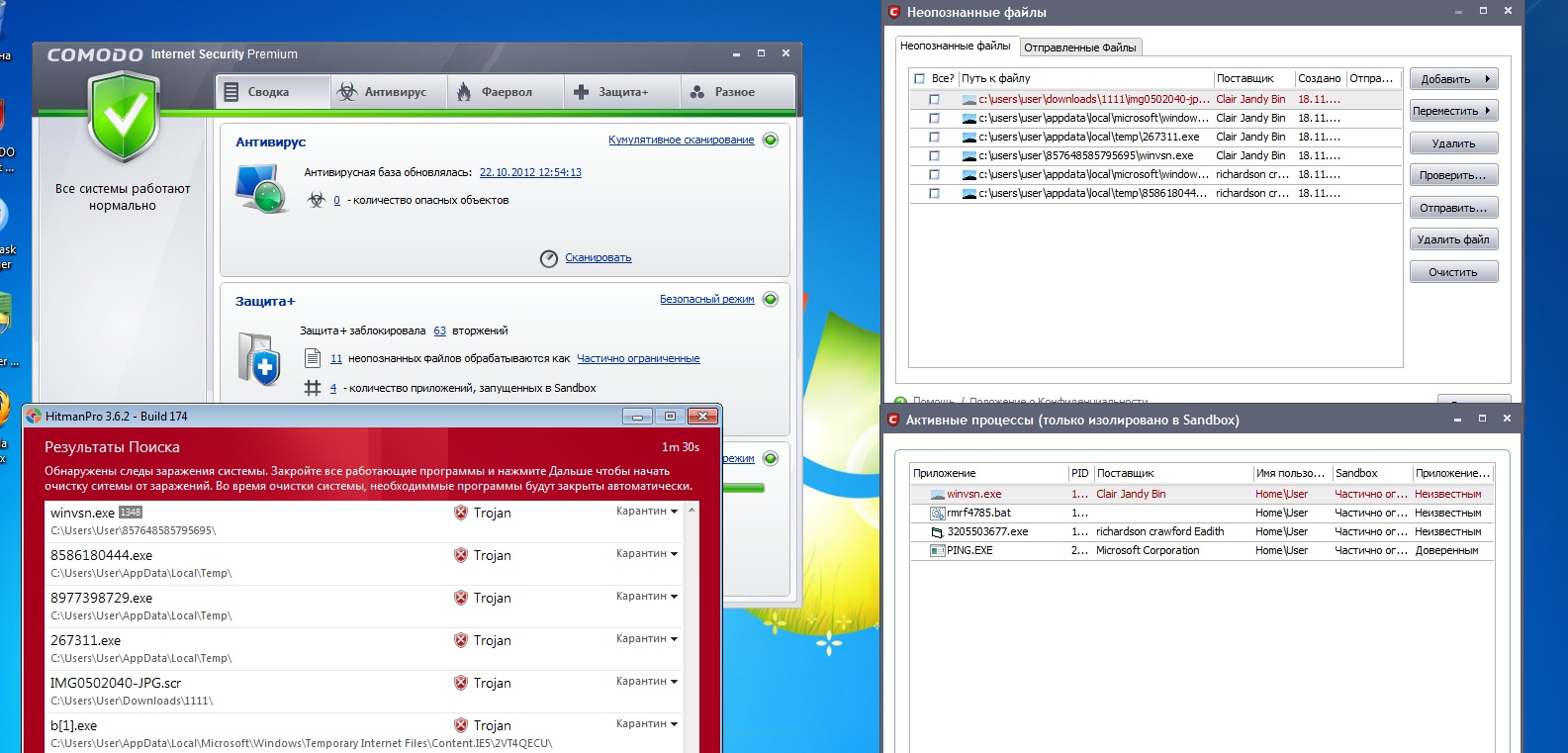The image size is (1568, 753).
Task: Click green status indicator beside Кумулятивное сканирование
Action: (771, 140)
